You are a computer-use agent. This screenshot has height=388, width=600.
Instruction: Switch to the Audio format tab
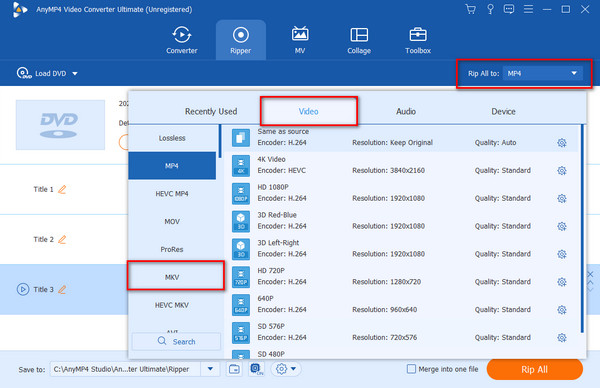406,111
